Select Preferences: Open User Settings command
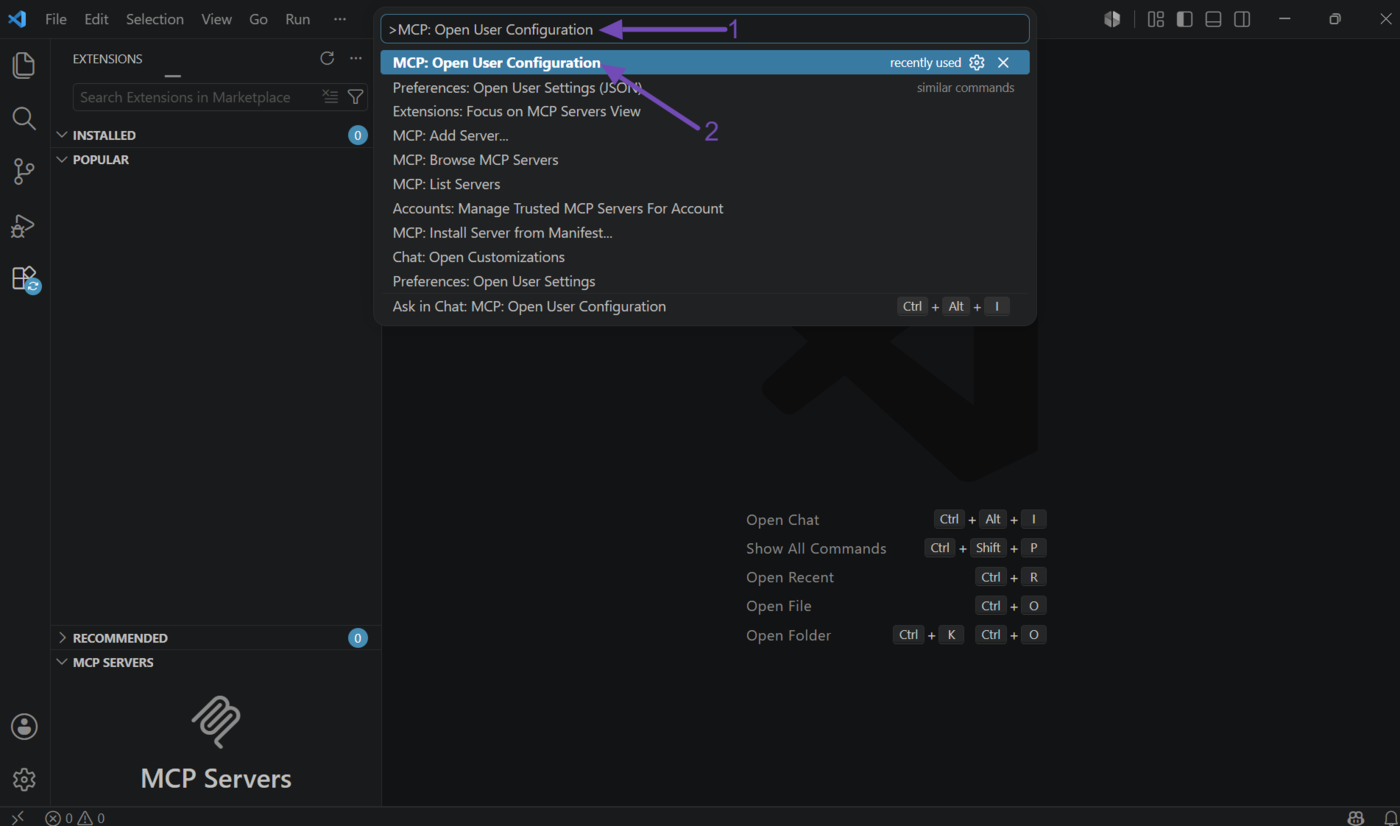Image resolution: width=1400 pixels, height=826 pixels. pos(705,282)
